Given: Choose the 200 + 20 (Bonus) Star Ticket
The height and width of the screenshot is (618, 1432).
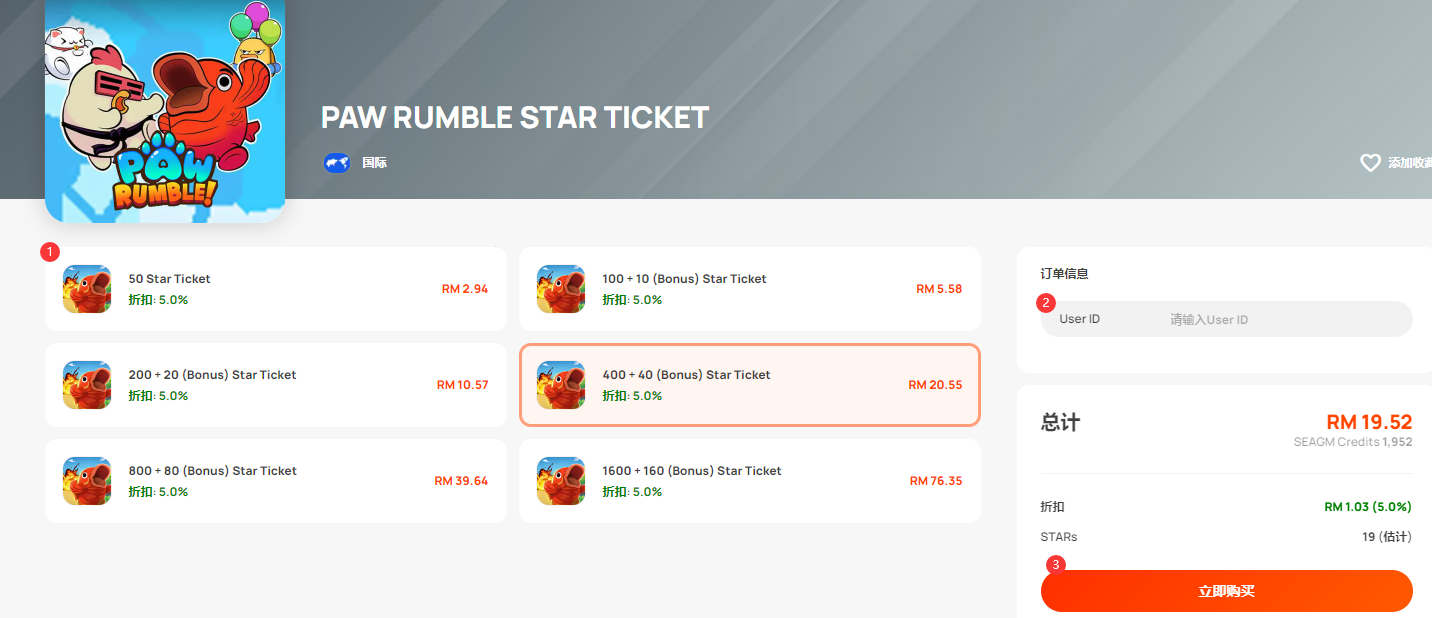Looking at the screenshot, I should point(276,385).
